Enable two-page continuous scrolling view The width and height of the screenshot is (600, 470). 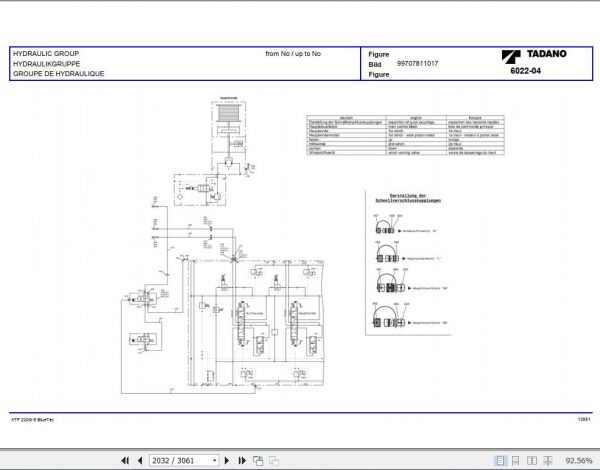click(548, 460)
